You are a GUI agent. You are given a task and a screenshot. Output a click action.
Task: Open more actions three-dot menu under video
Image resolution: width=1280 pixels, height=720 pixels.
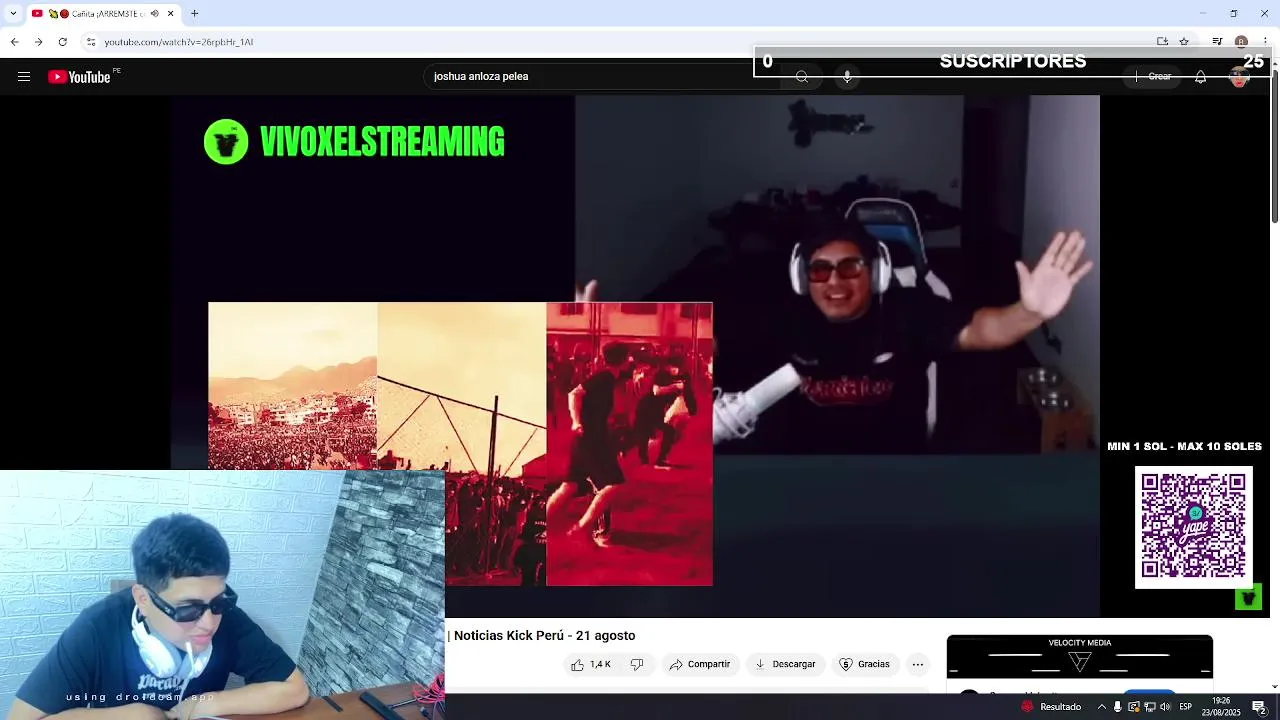click(x=918, y=665)
